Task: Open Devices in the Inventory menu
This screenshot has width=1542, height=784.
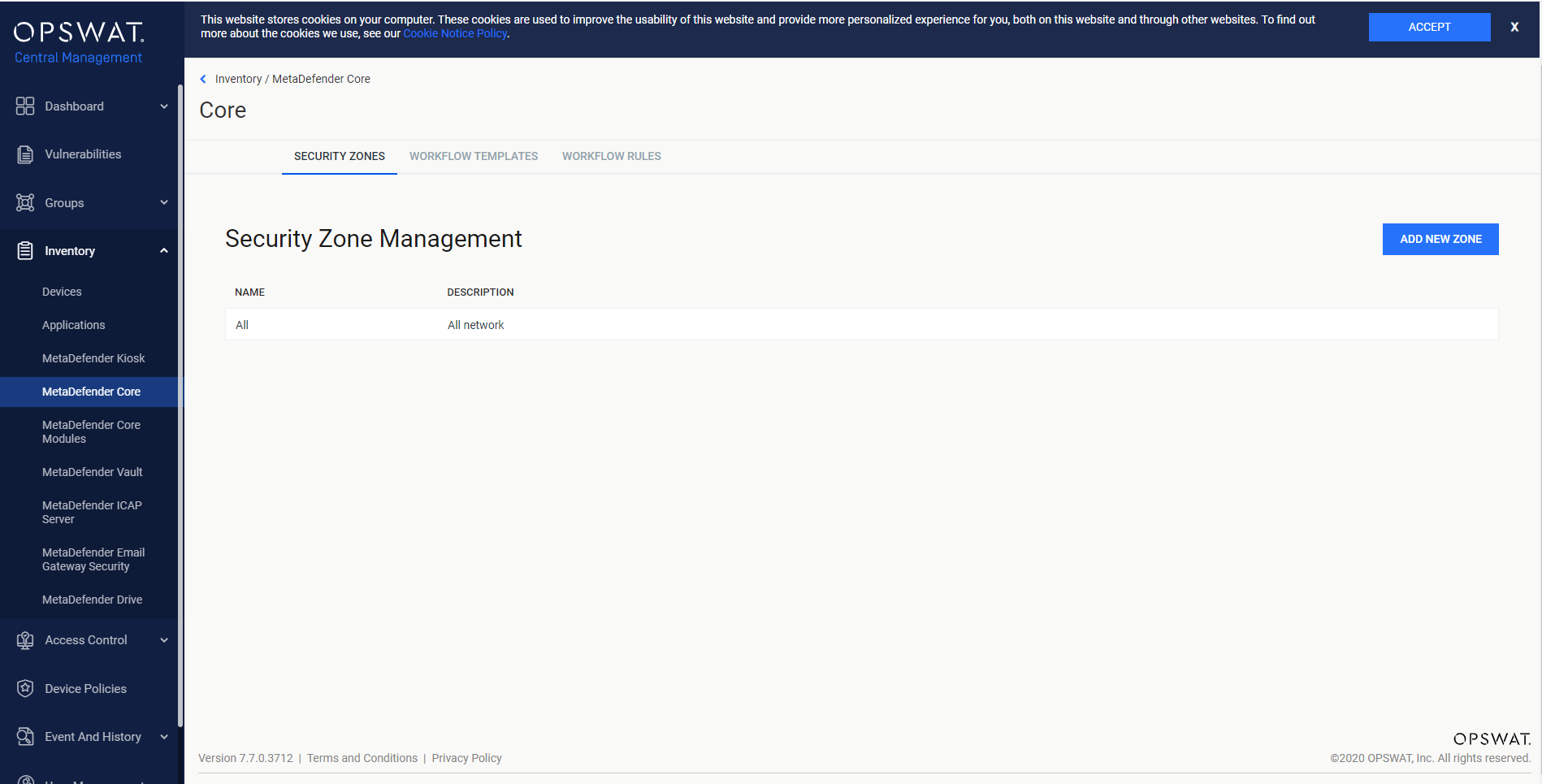Action: pos(62,292)
